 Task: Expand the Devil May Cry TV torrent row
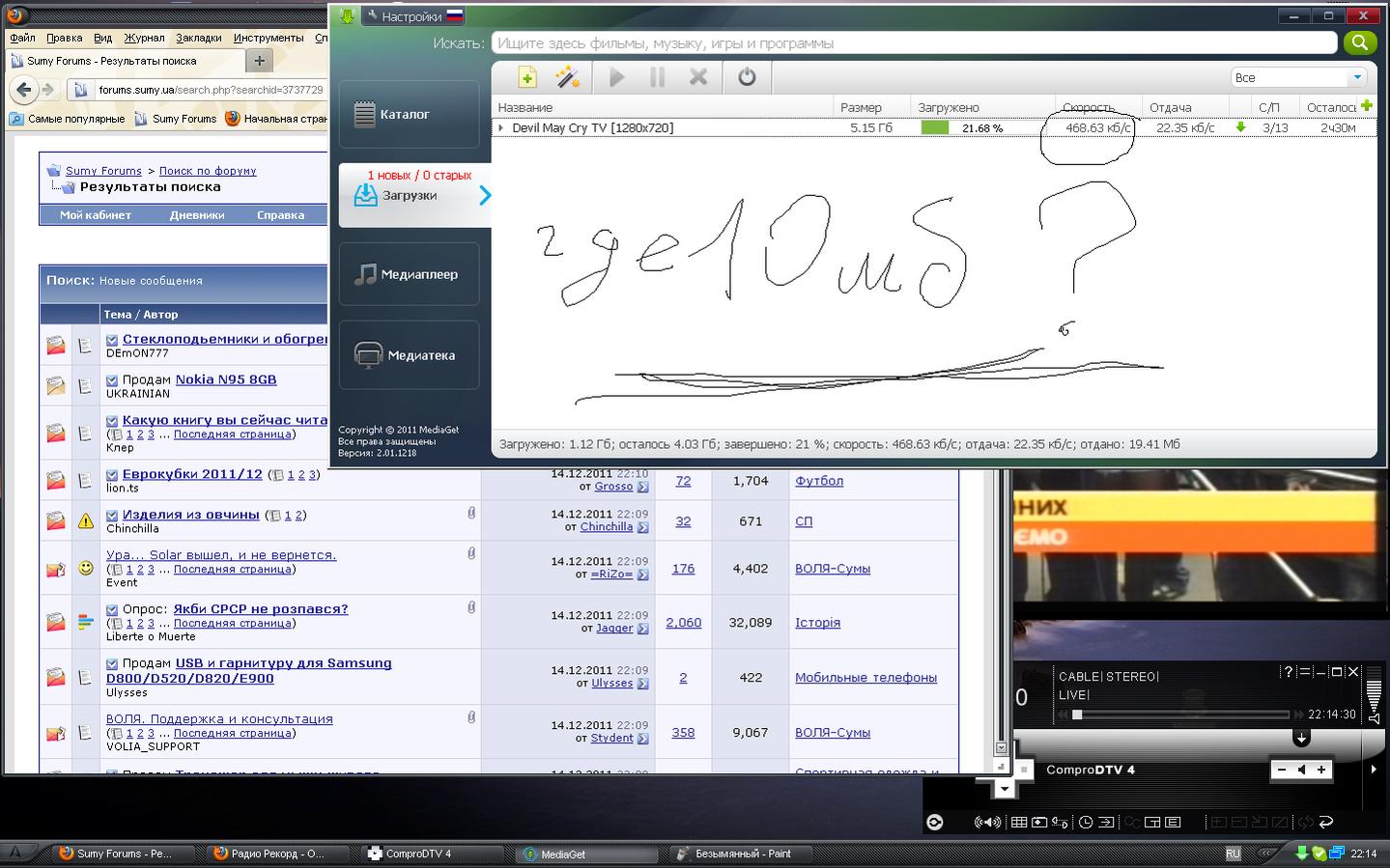[x=500, y=127]
